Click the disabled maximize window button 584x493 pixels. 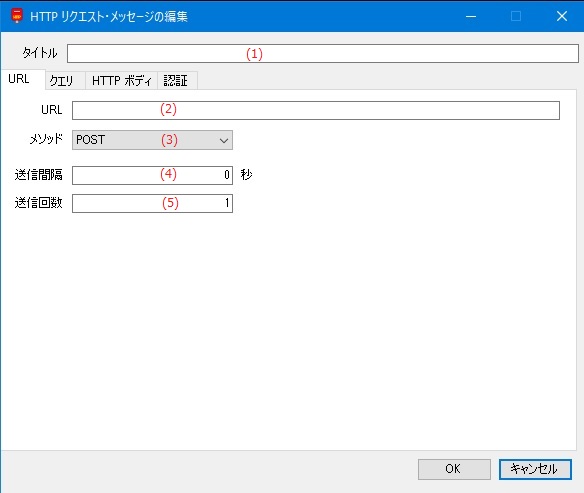pos(516,16)
